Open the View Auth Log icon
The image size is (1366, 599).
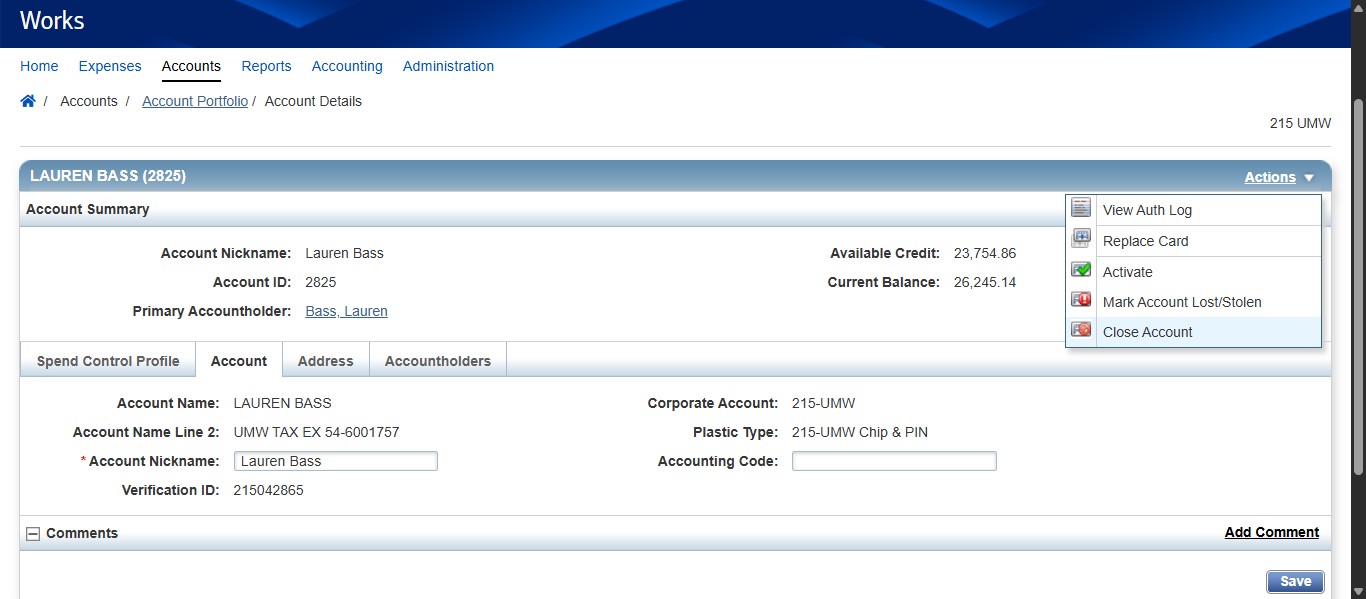(1081, 207)
